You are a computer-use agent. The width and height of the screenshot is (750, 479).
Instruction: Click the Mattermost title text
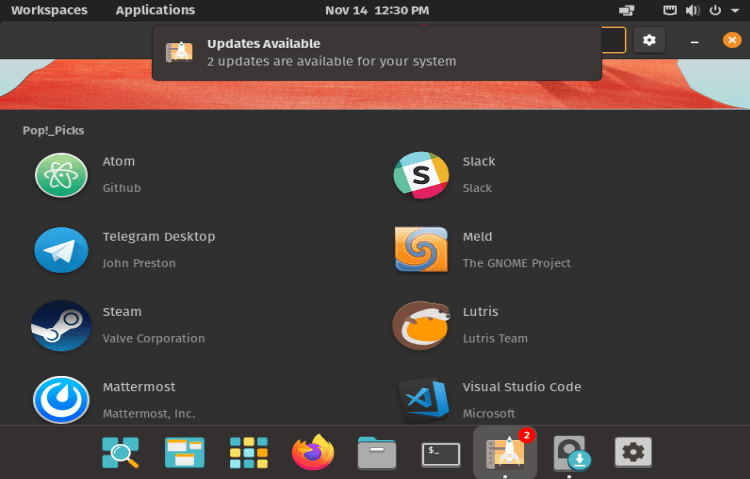(139, 387)
